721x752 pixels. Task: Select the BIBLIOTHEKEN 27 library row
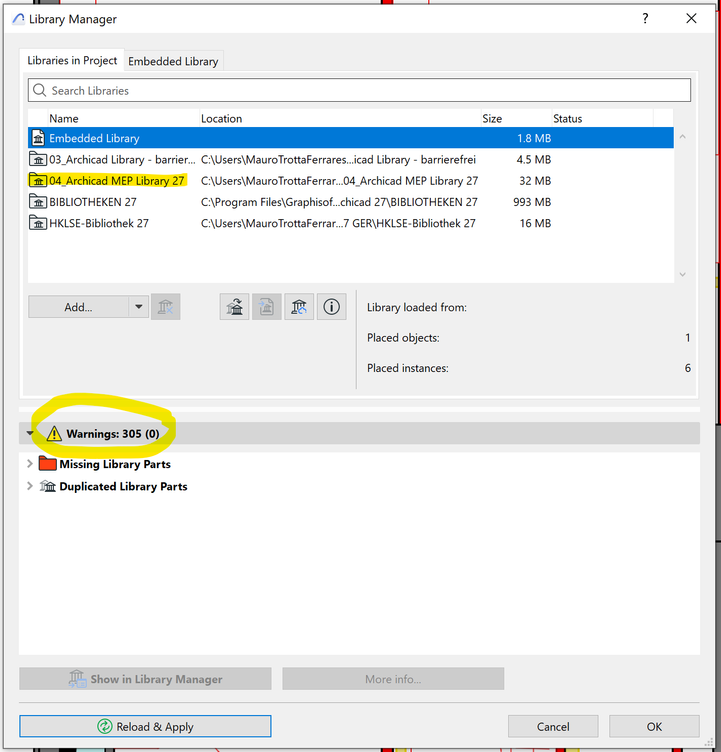point(351,201)
